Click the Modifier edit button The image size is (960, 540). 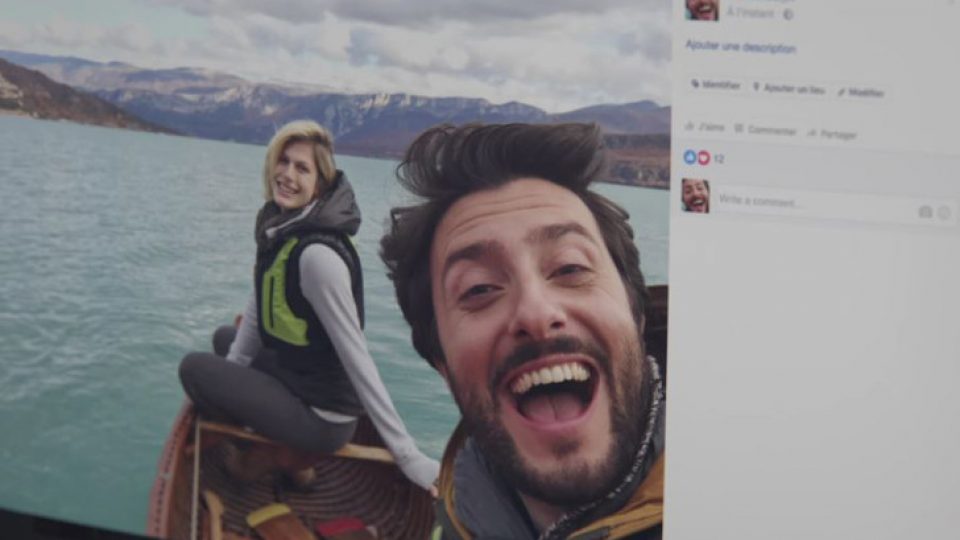pos(861,92)
